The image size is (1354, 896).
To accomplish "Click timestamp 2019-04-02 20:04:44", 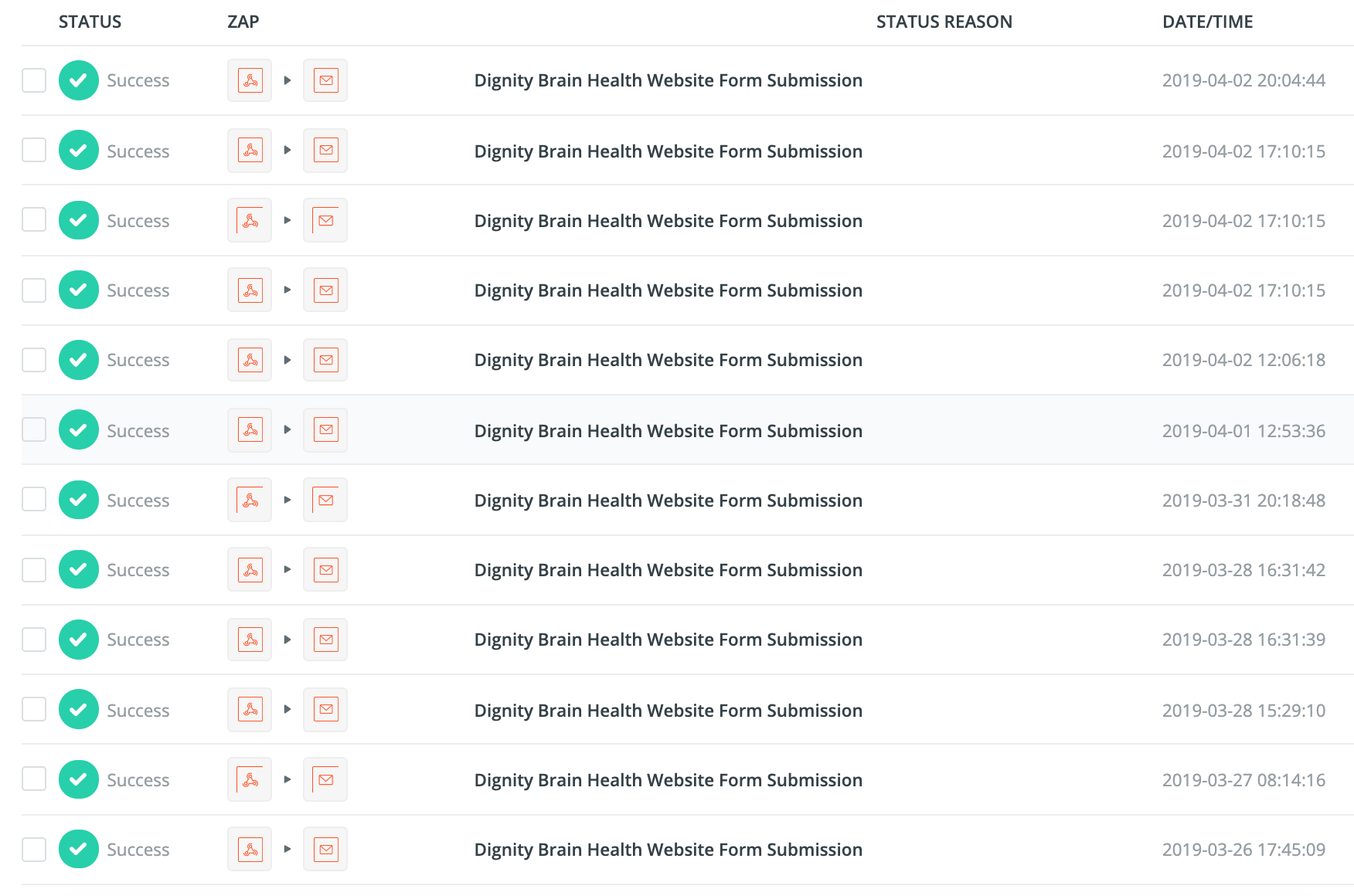I will click(x=1243, y=80).
